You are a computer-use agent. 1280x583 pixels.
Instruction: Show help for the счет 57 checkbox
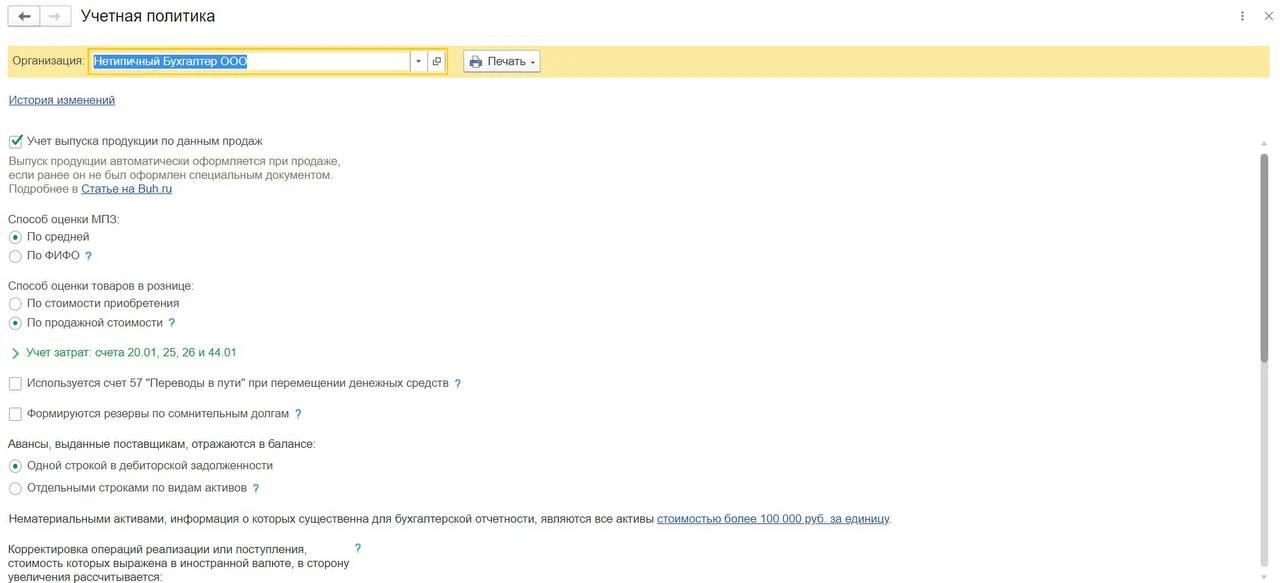tap(458, 383)
